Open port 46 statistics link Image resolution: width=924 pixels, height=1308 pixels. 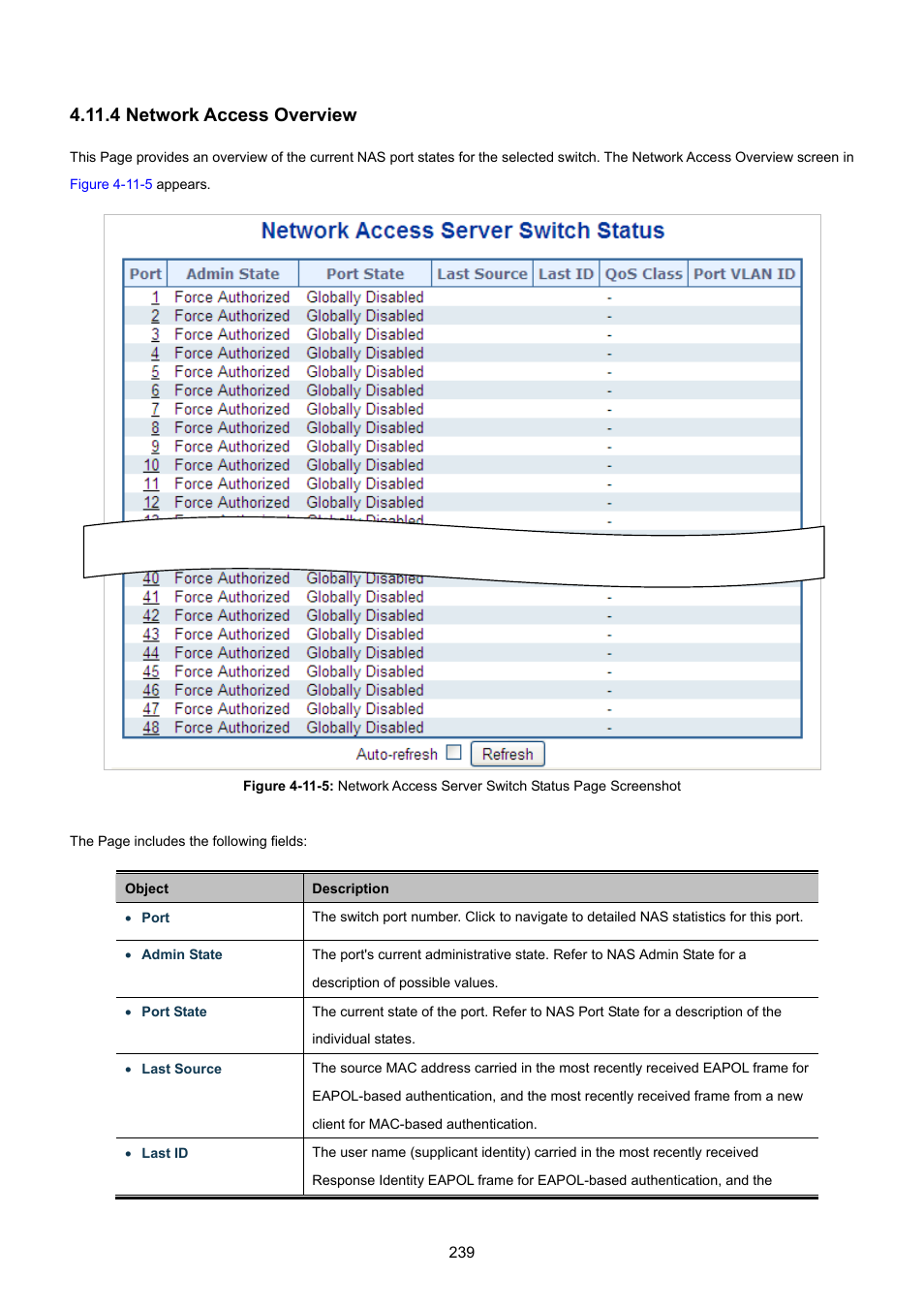coord(151,690)
